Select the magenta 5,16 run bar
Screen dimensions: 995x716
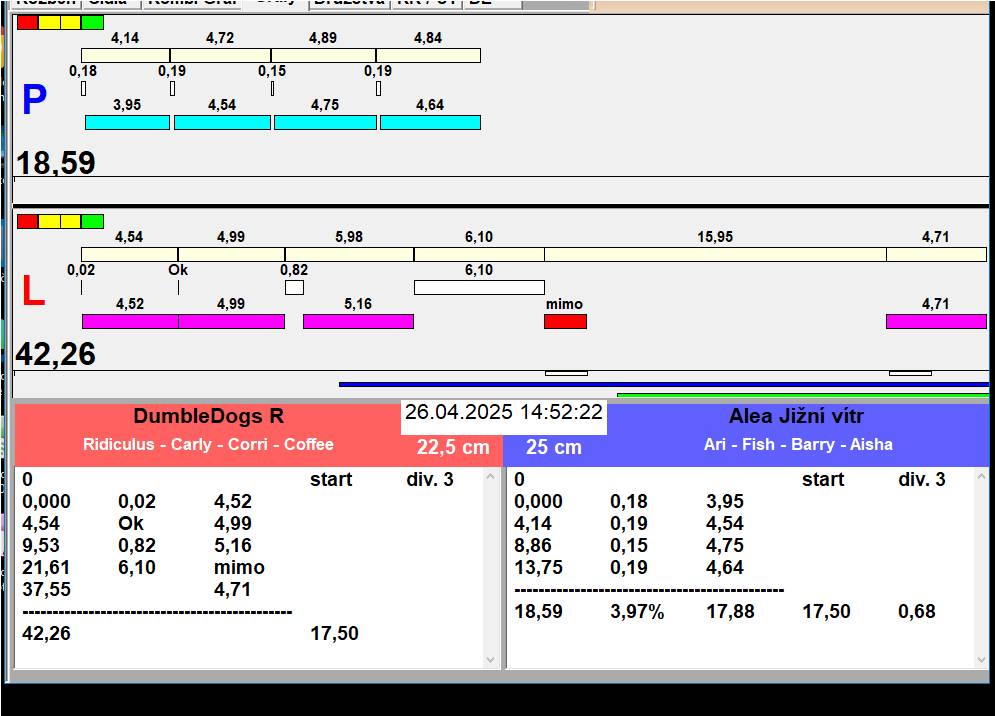[x=358, y=321]
